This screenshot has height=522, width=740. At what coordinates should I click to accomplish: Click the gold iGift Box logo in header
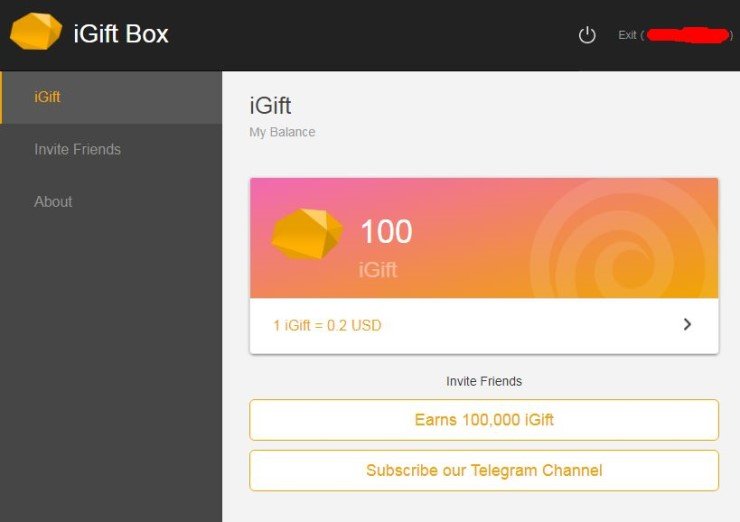pos(36,33)
